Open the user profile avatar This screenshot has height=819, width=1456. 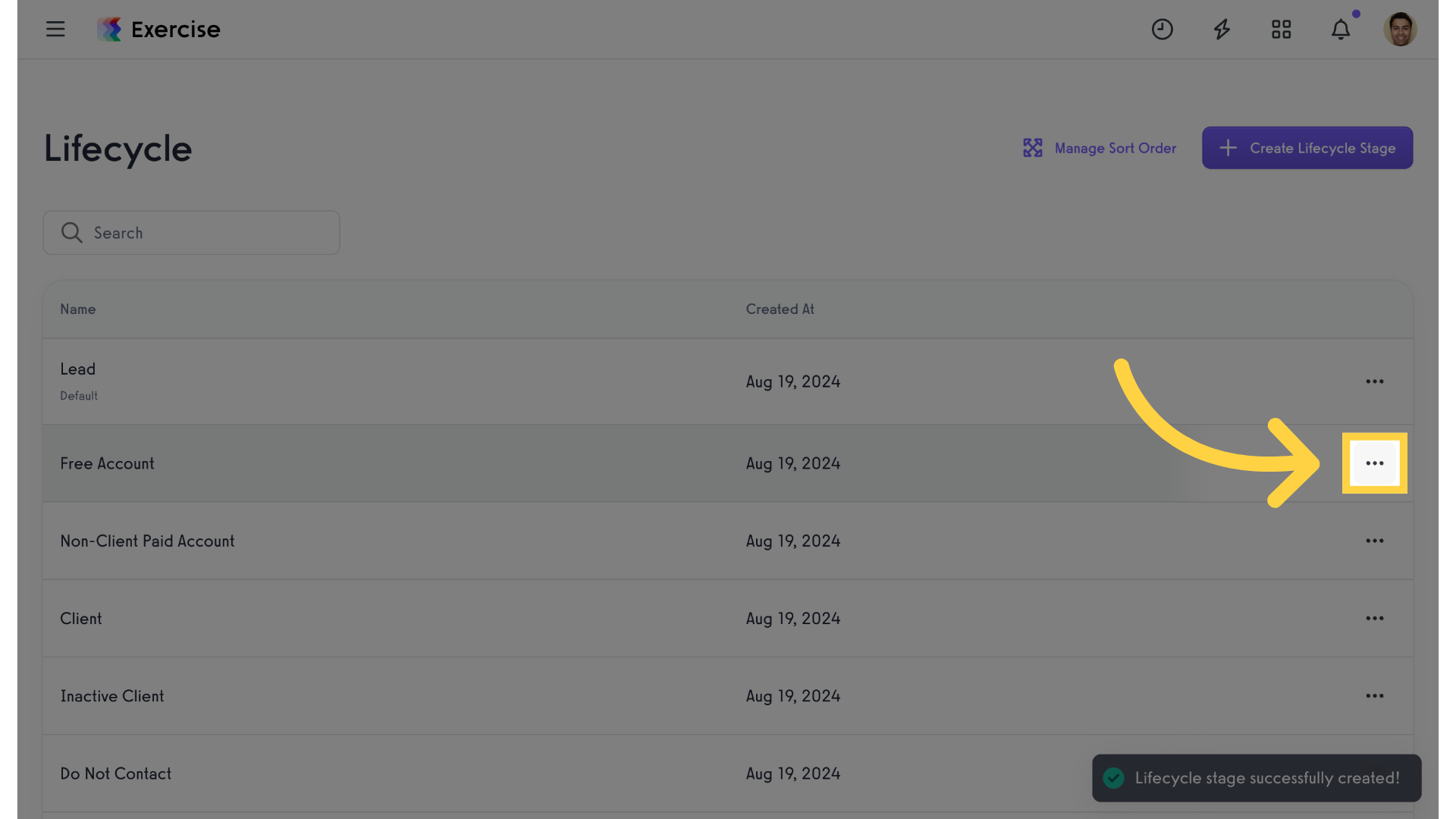[1400, 29]
